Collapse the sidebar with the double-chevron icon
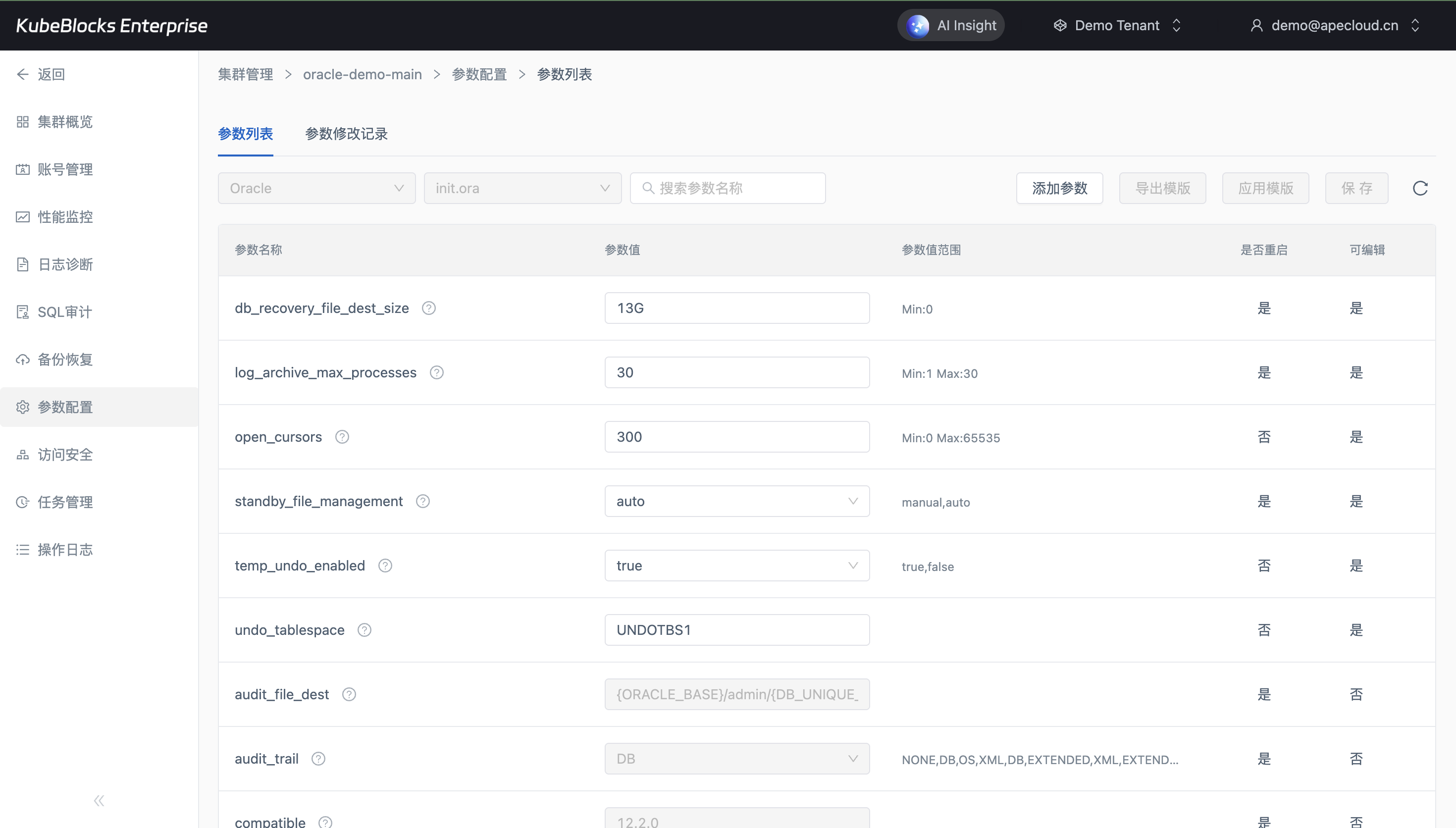The height and width of the screenshot is (828, 1456). 99,801
